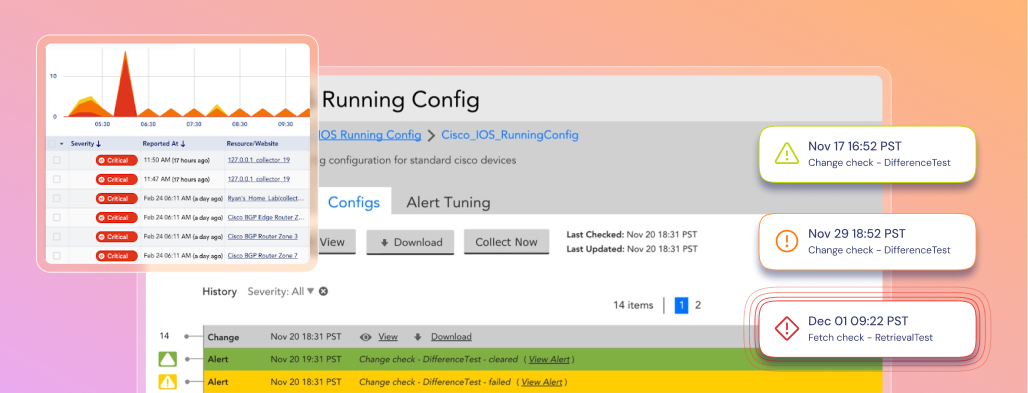This screenshot has height=393, width=1028.
Task: Sort by the Severity column arrow
Action: pyautogui.click(x=98, y=144)
